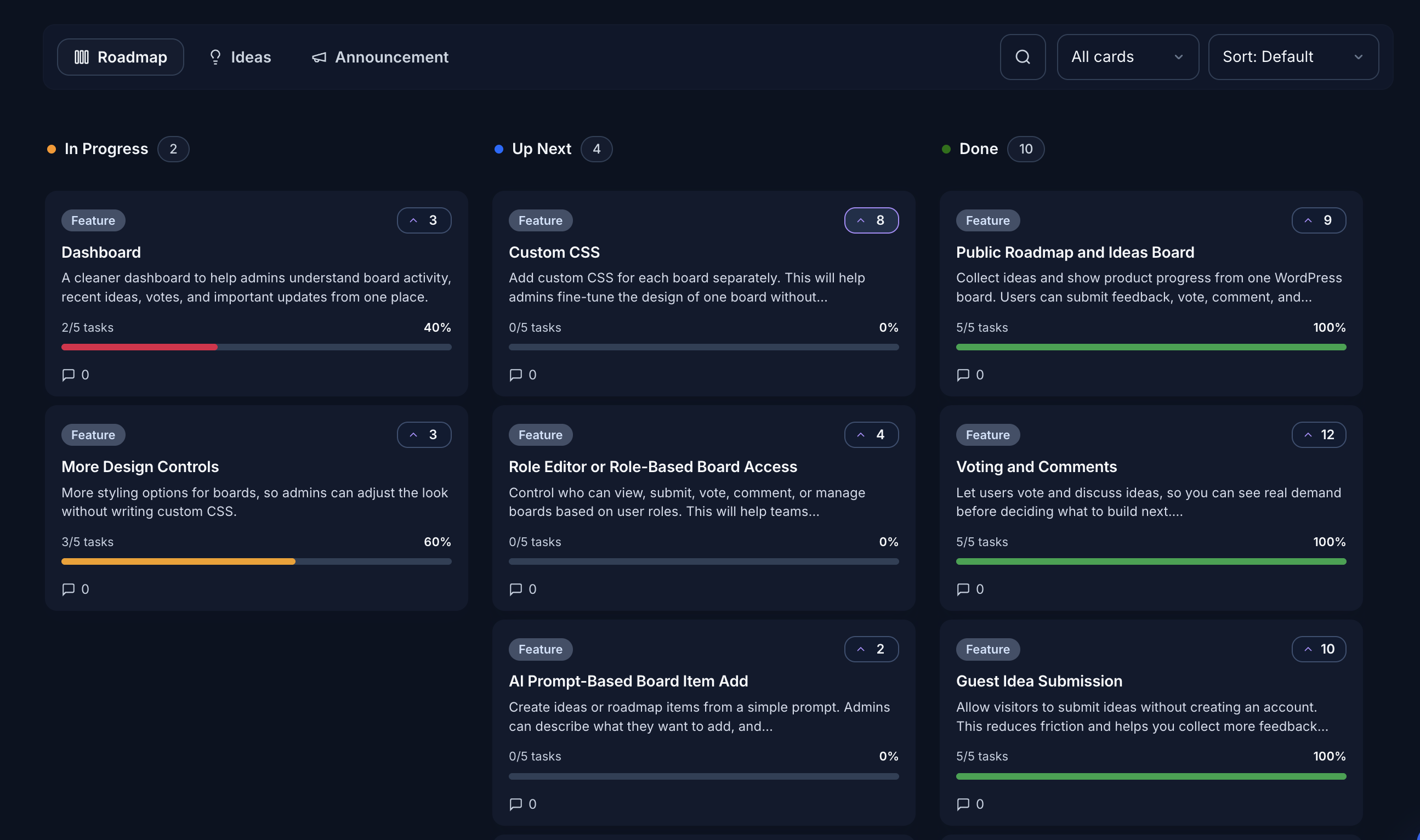
Task: Switch to the Announcement tab
Action: point(380,56)
